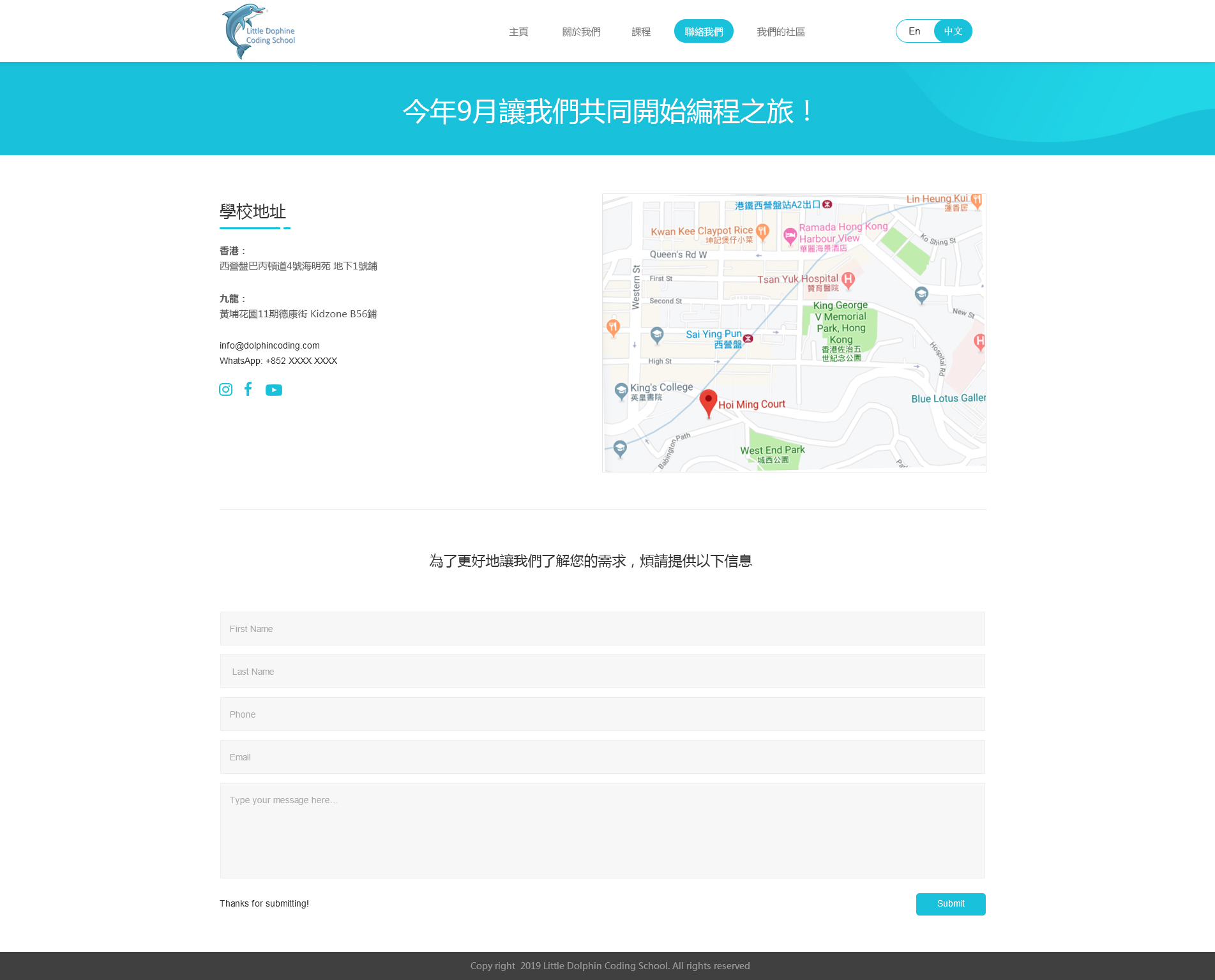Click the Kwan Kee Claypot Rice restaurant marker
The width and height of the screenshot is (1215, 980).
[762, 231]
